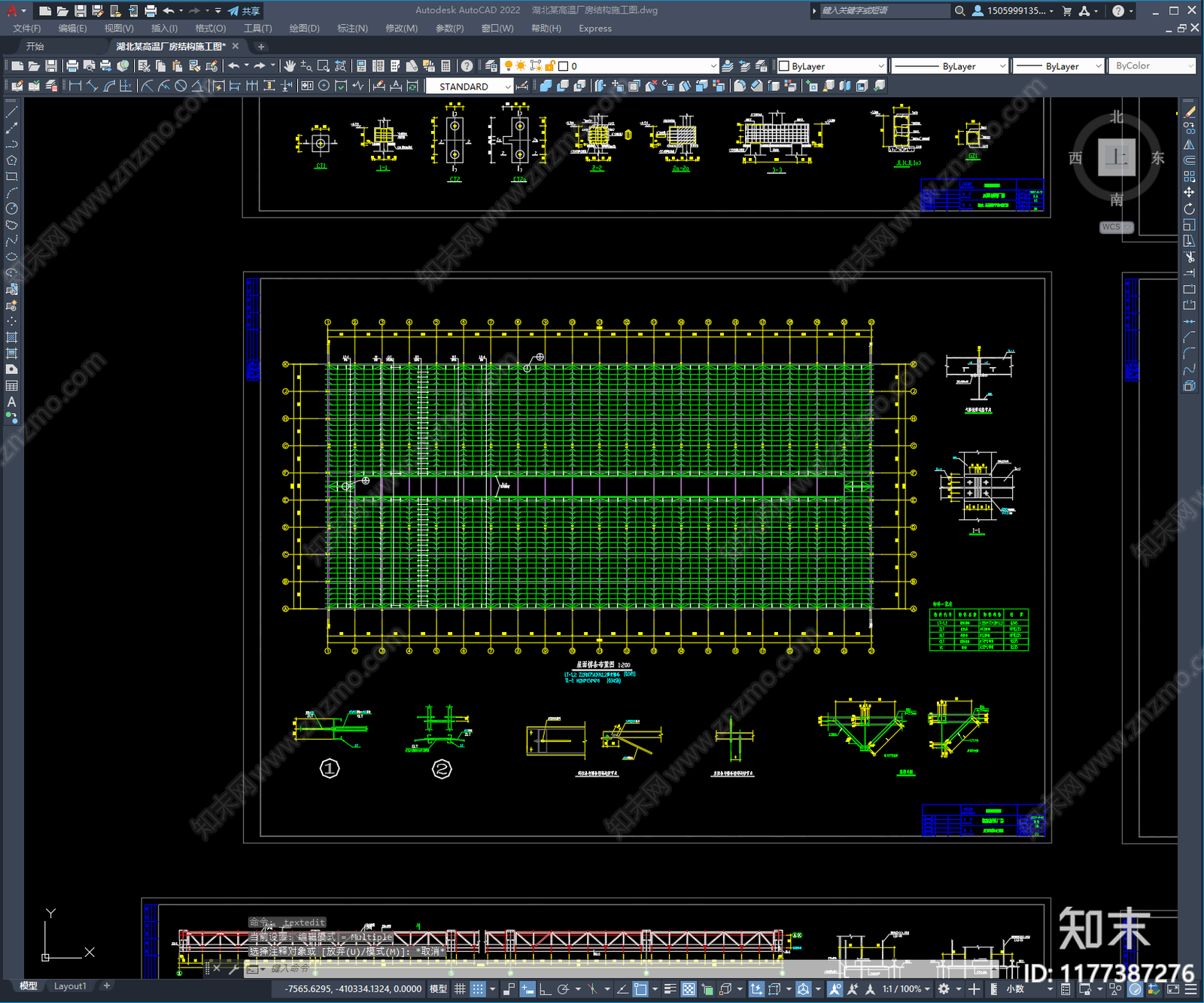Click the Autodesk App Store cart icon
1204x1003 pixels.
[1066, 11]
